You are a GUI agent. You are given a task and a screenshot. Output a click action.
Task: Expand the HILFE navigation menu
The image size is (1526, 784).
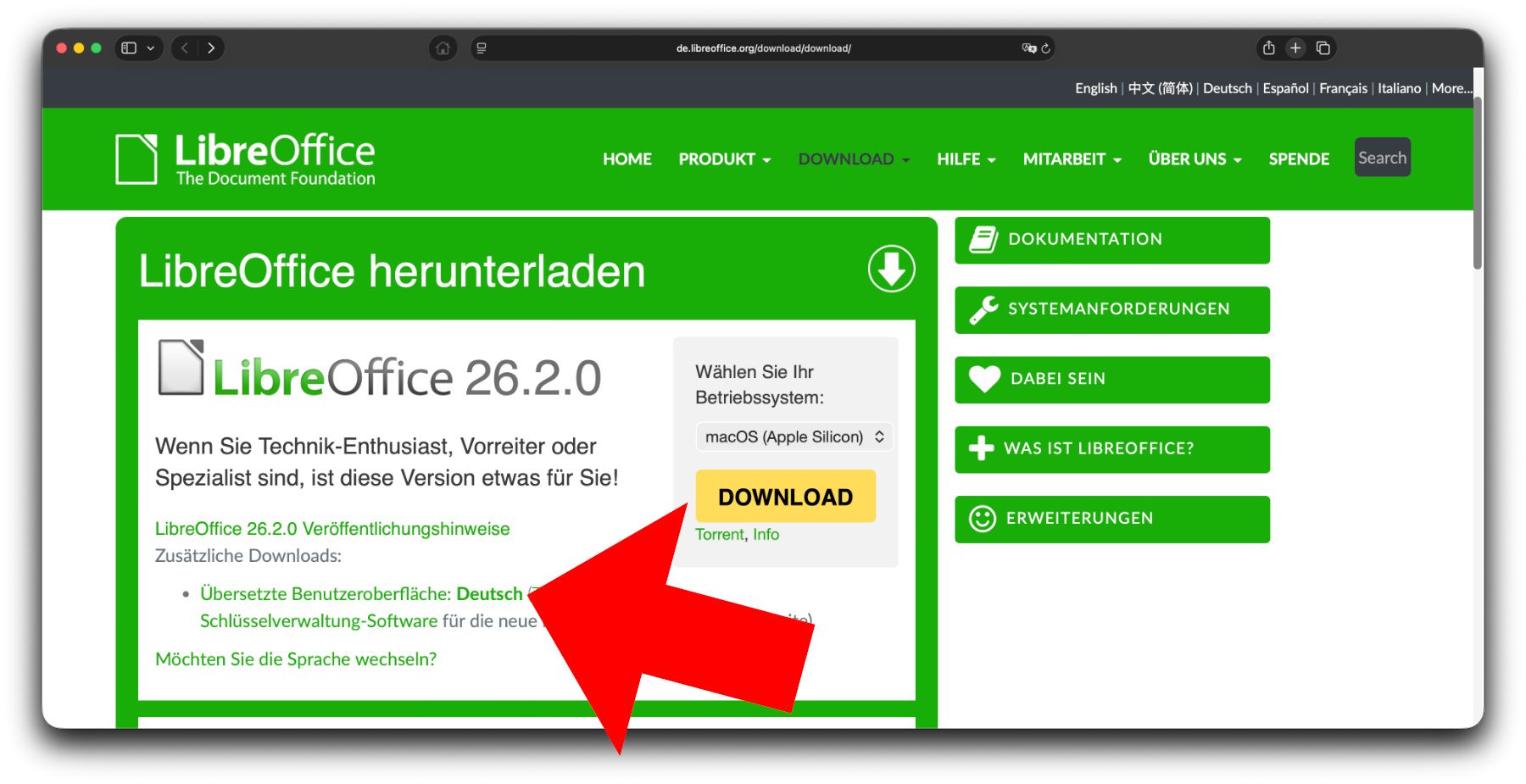pos(966,159)
